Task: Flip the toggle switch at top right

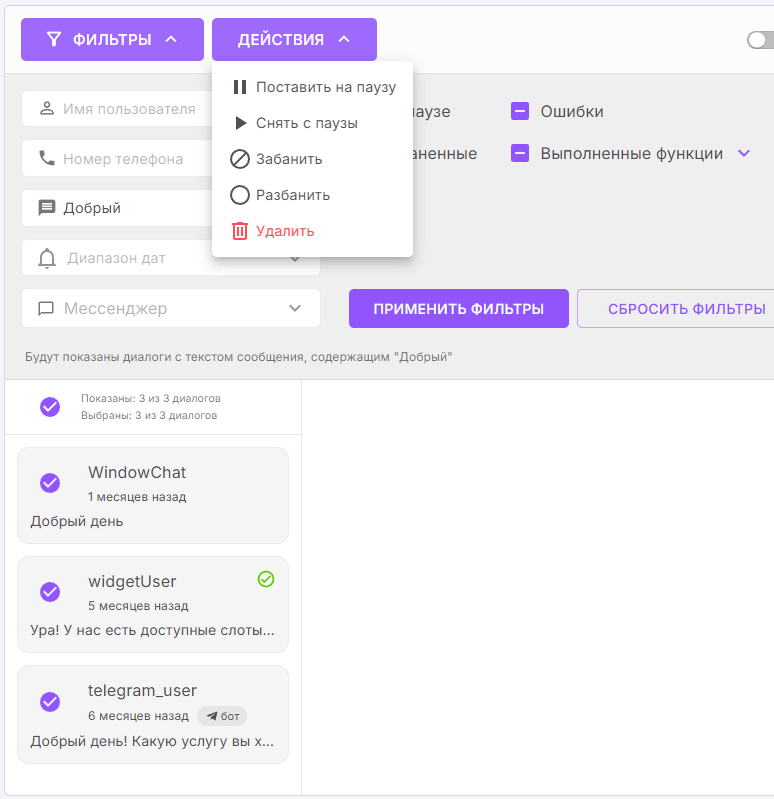Action: click(x=760, y=40)
